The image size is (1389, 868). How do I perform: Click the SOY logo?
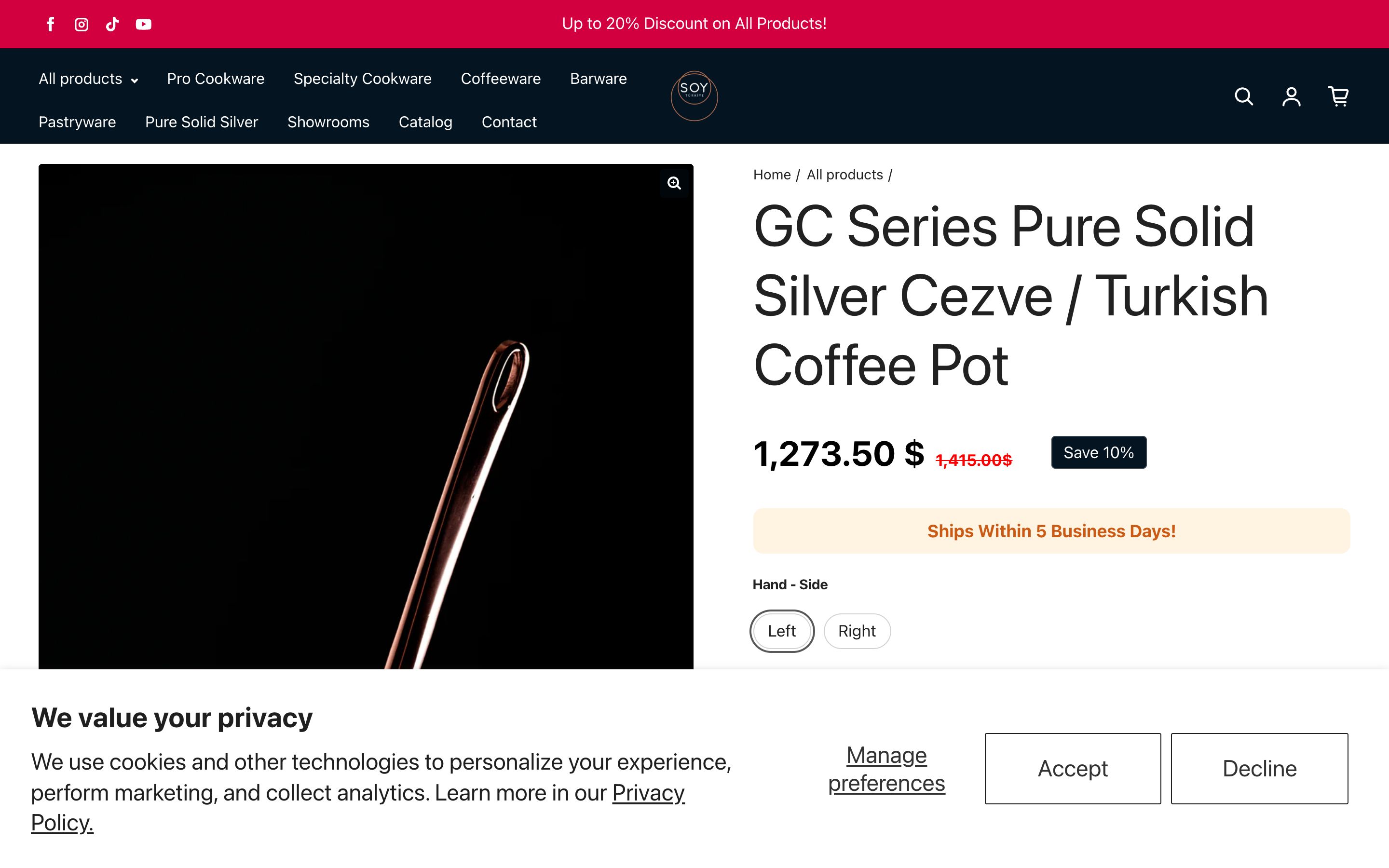click(694, 95)
